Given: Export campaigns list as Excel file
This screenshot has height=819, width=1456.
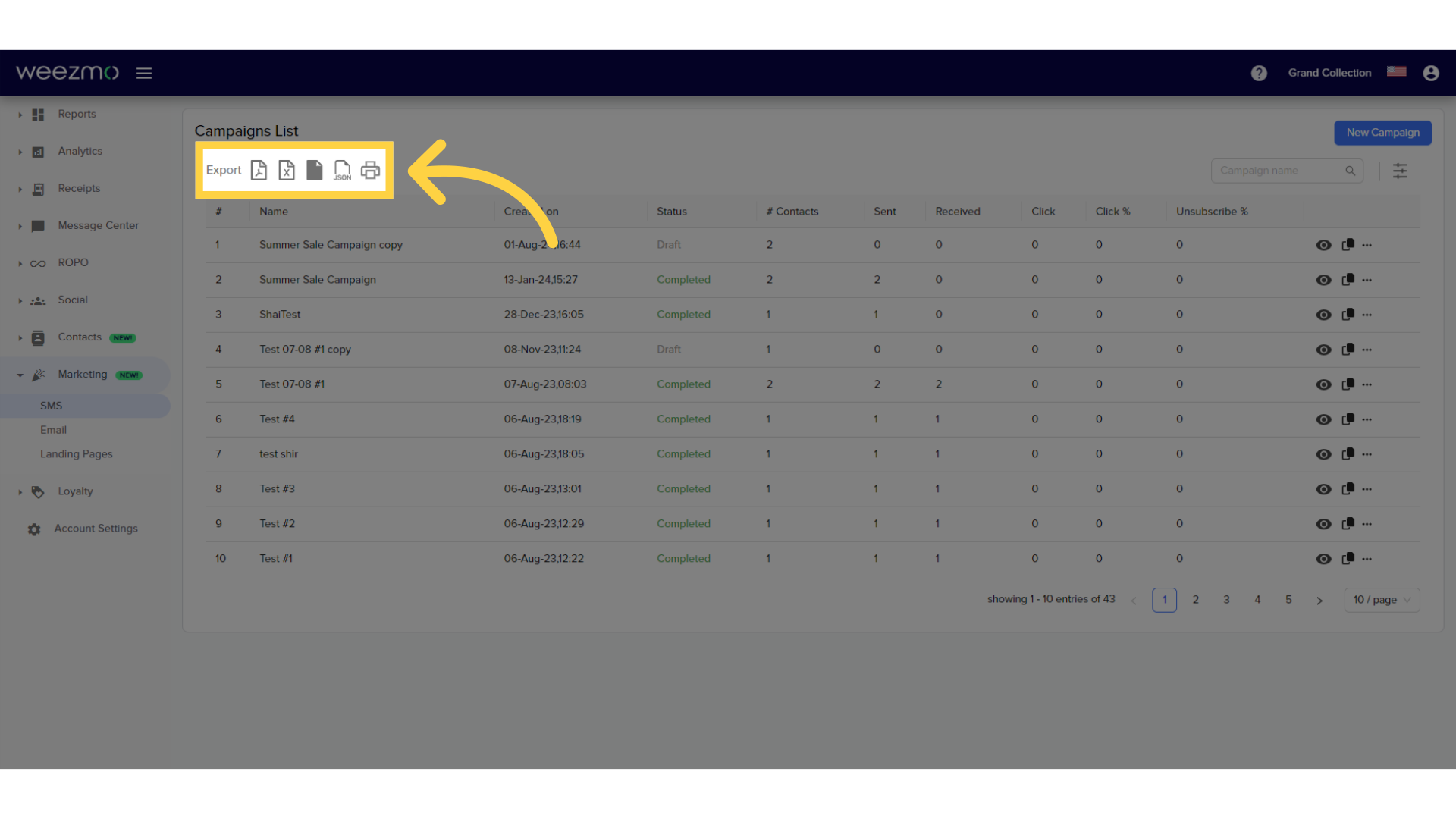Looking at the screenshot, I should [x=287, y=170].
